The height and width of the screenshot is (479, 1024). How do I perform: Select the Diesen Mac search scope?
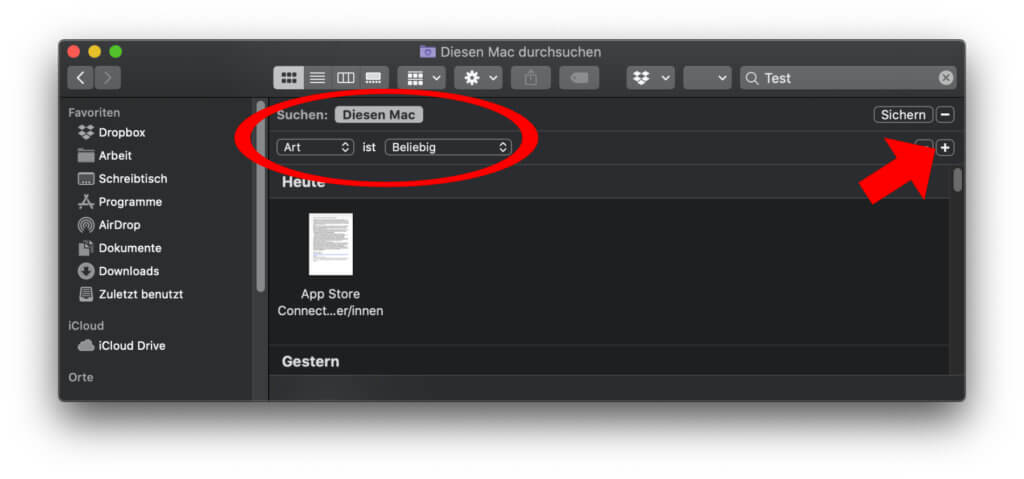coord(379,115)
